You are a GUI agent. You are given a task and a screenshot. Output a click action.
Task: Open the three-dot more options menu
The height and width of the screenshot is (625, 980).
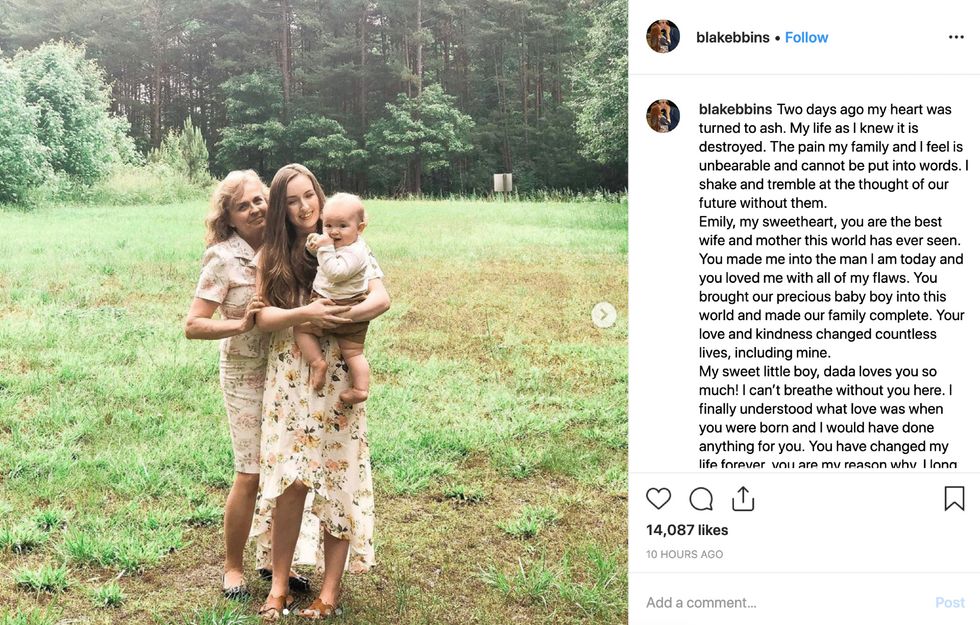[x=956, y=37]
